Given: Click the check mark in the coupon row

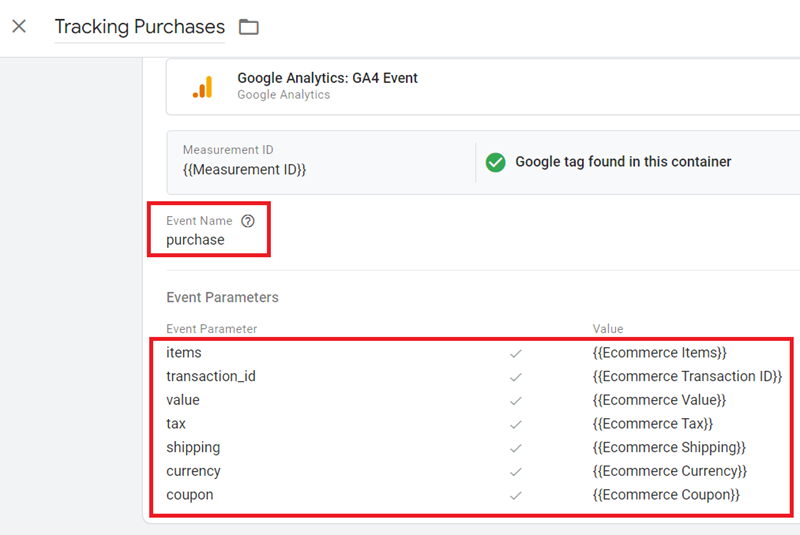Looking at the screenshot, I should click(516, 495).
